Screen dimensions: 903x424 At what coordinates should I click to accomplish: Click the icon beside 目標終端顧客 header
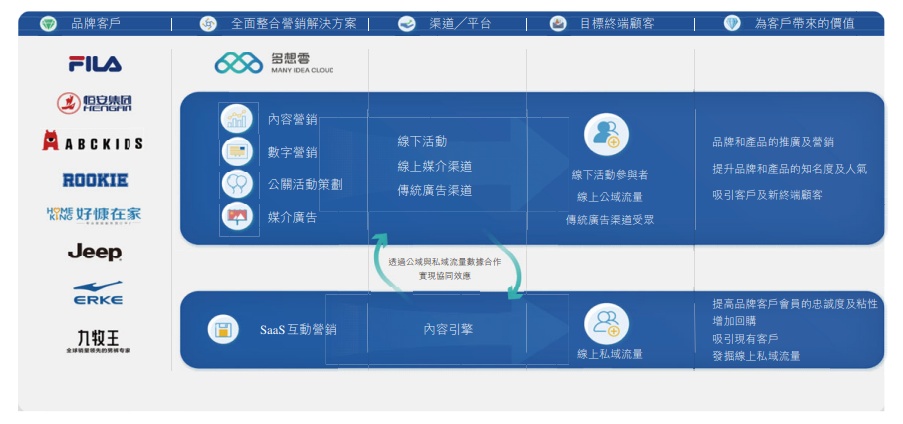click(x=558, y=24)
